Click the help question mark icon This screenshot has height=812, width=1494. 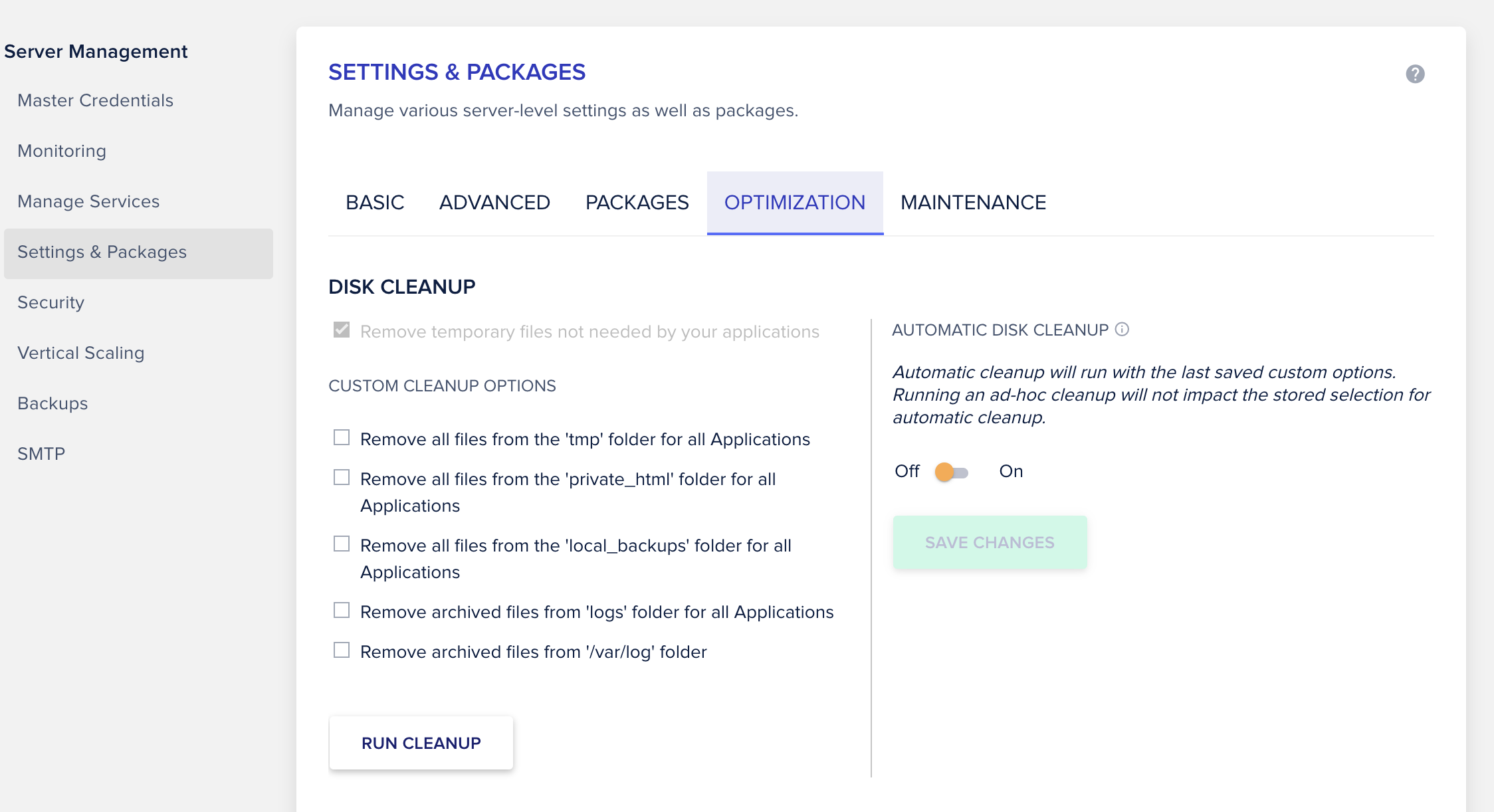point(1415,74)
